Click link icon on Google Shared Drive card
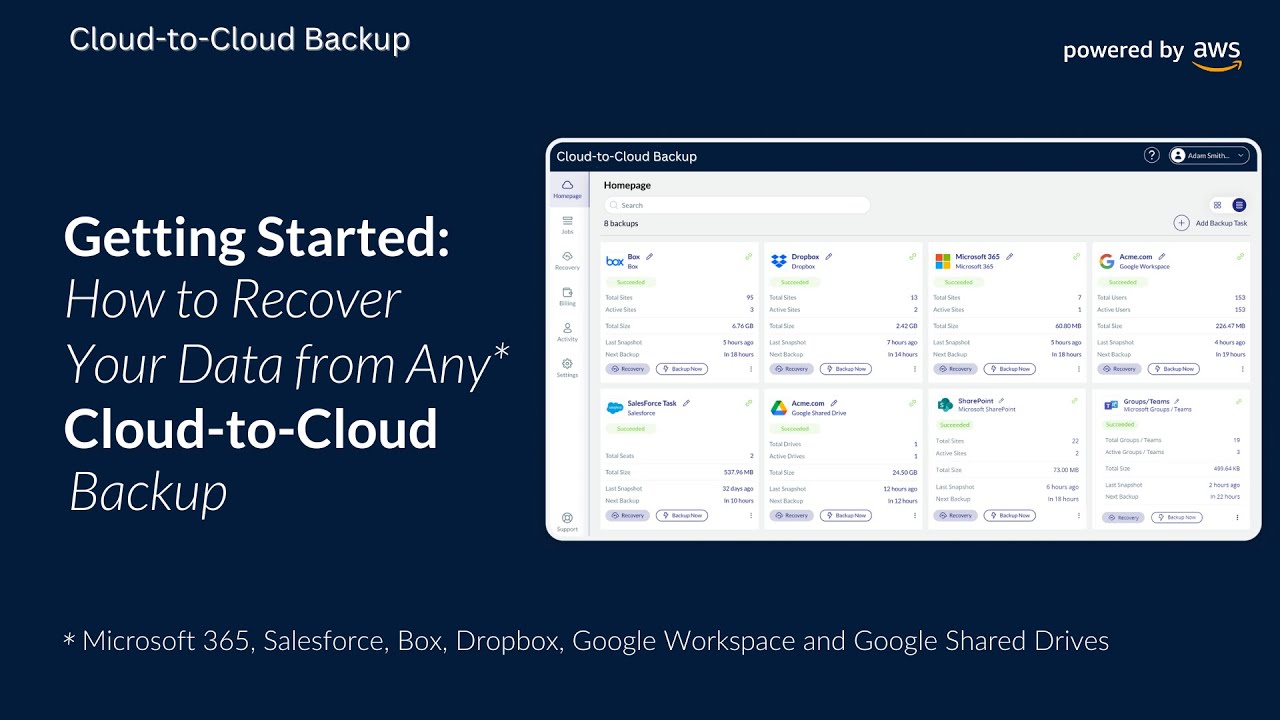 912,403
